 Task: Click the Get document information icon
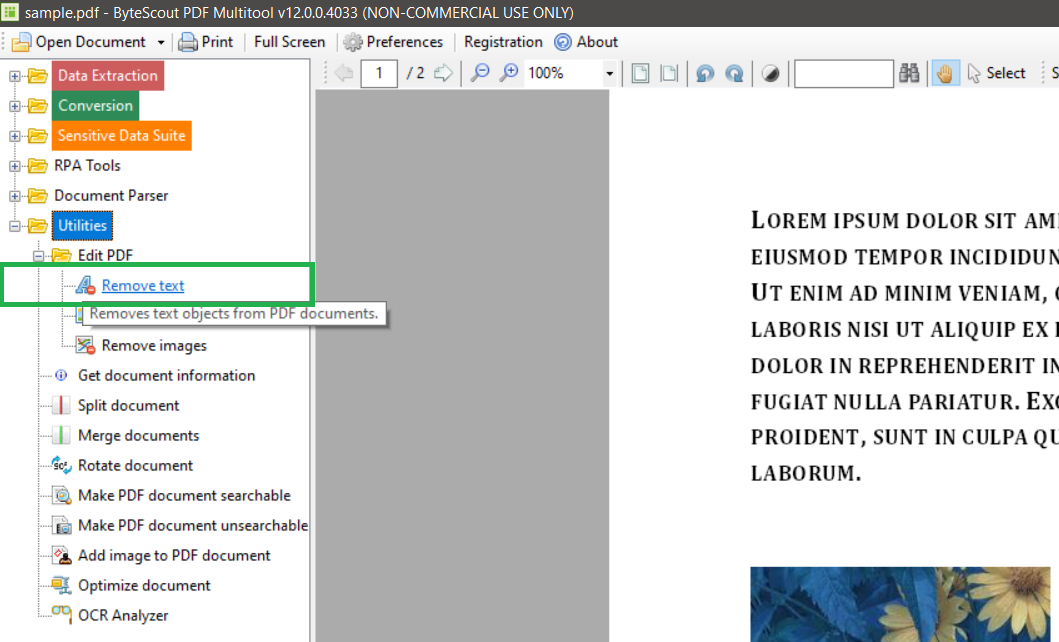(61, 375)
